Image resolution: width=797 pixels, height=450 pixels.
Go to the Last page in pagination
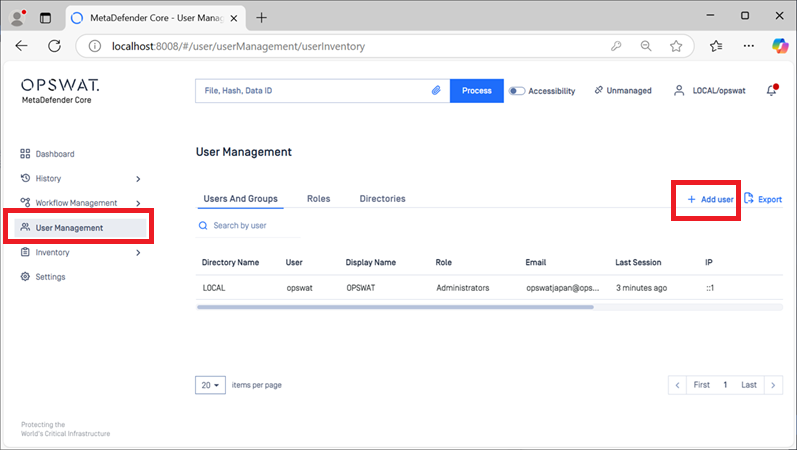tap(748, 385)
